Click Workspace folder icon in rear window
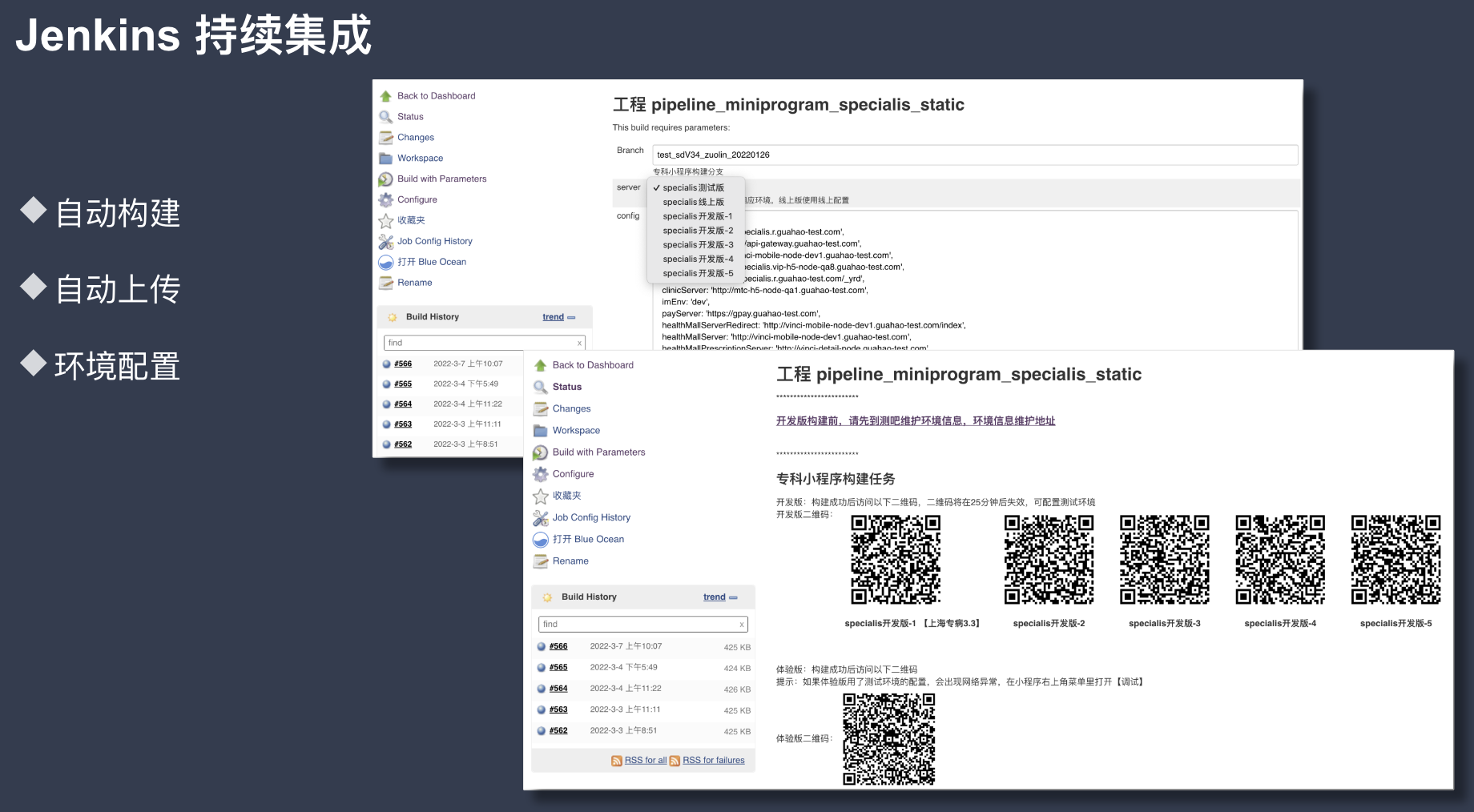1474x812 pixels. click(x=385, y=159)
